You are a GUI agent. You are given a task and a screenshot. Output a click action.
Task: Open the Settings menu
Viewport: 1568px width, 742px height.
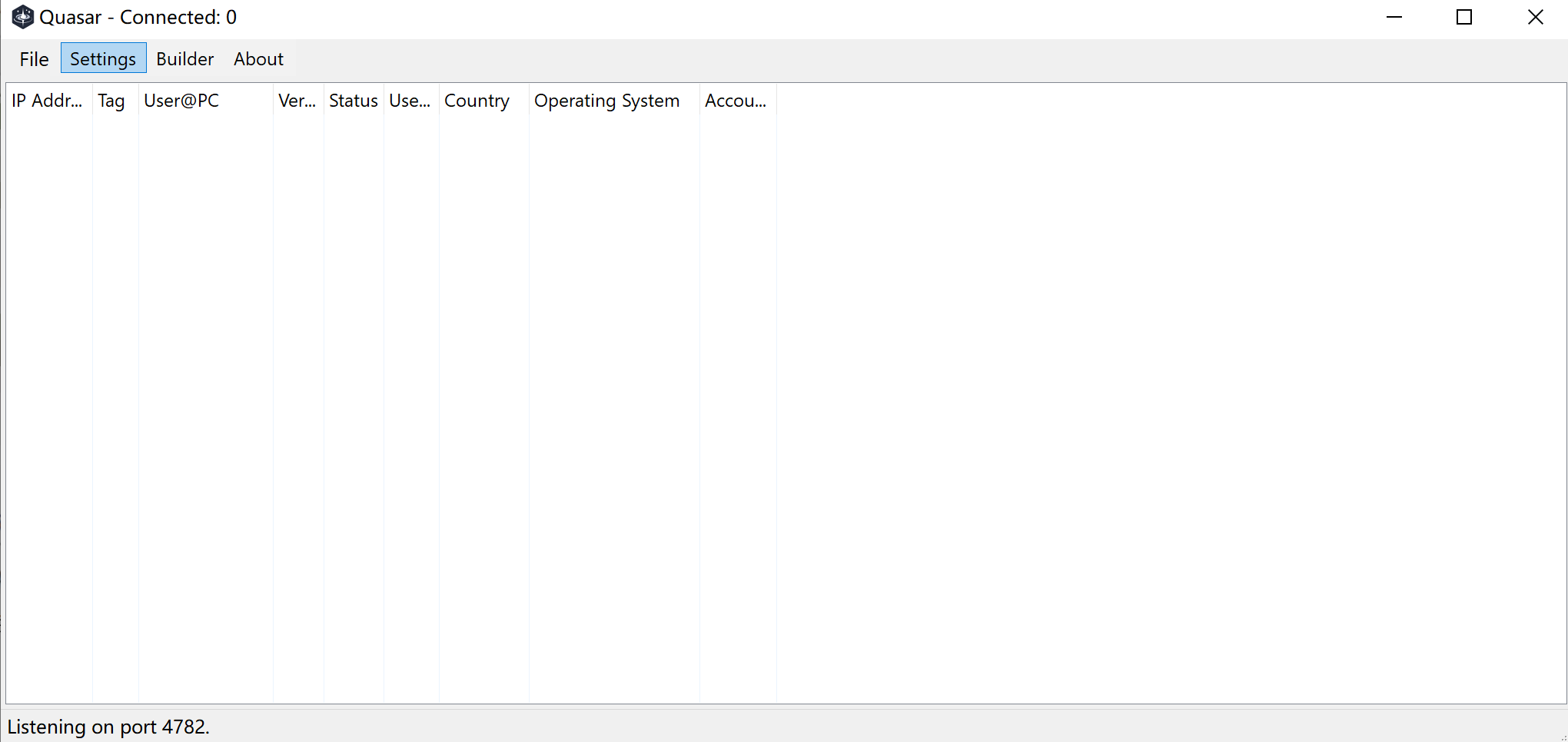tap(103, 58)
